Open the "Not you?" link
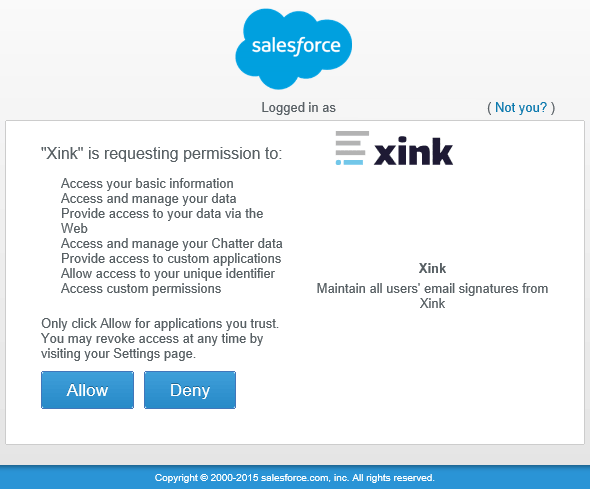This screenshot has height=489, width=590. point(521,108)
